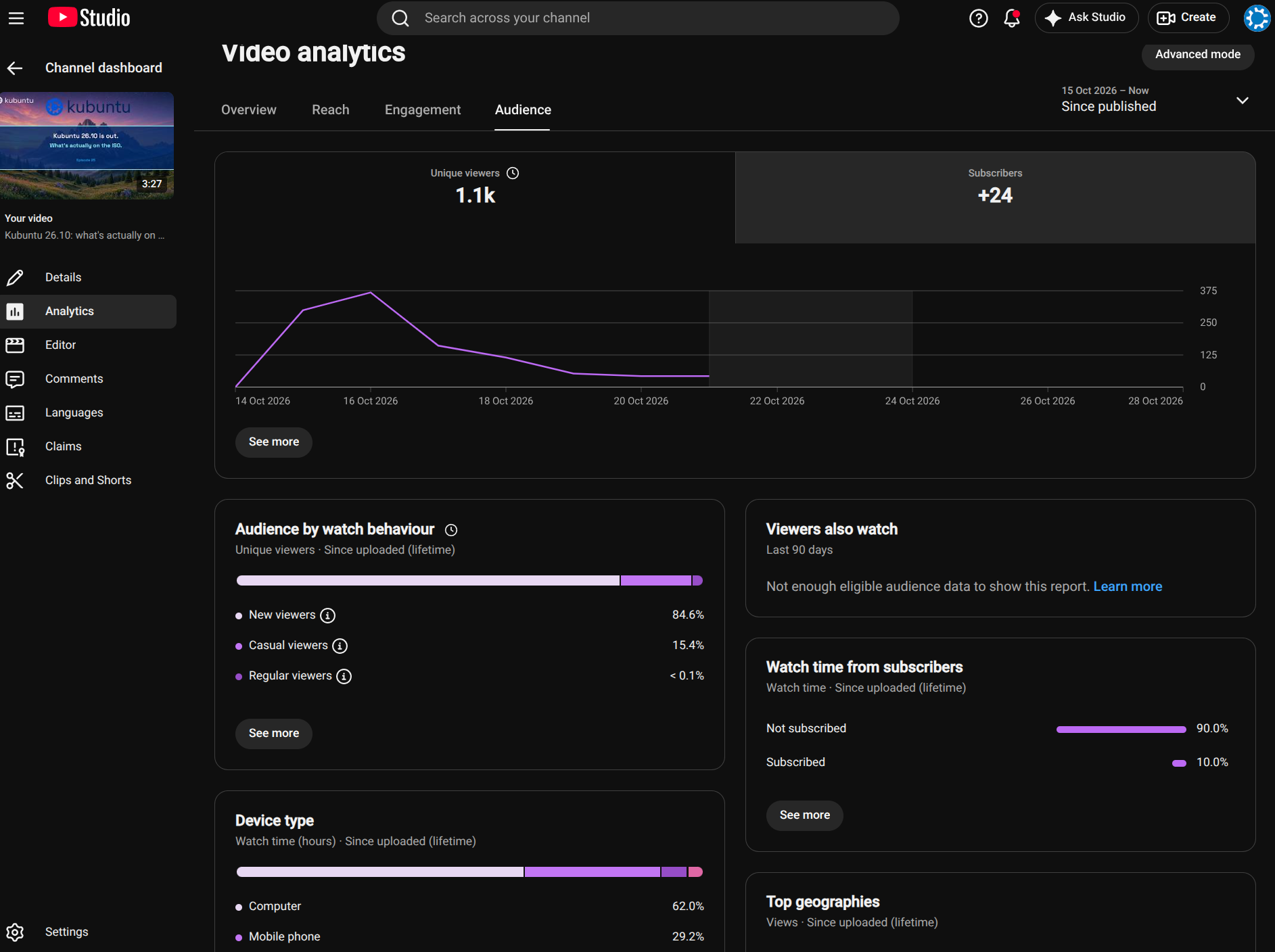The width and height of the screenshot is (1275, 952).
Task: Open the help question mark icon
Action: pyautogui.click(x=978, y=18)
